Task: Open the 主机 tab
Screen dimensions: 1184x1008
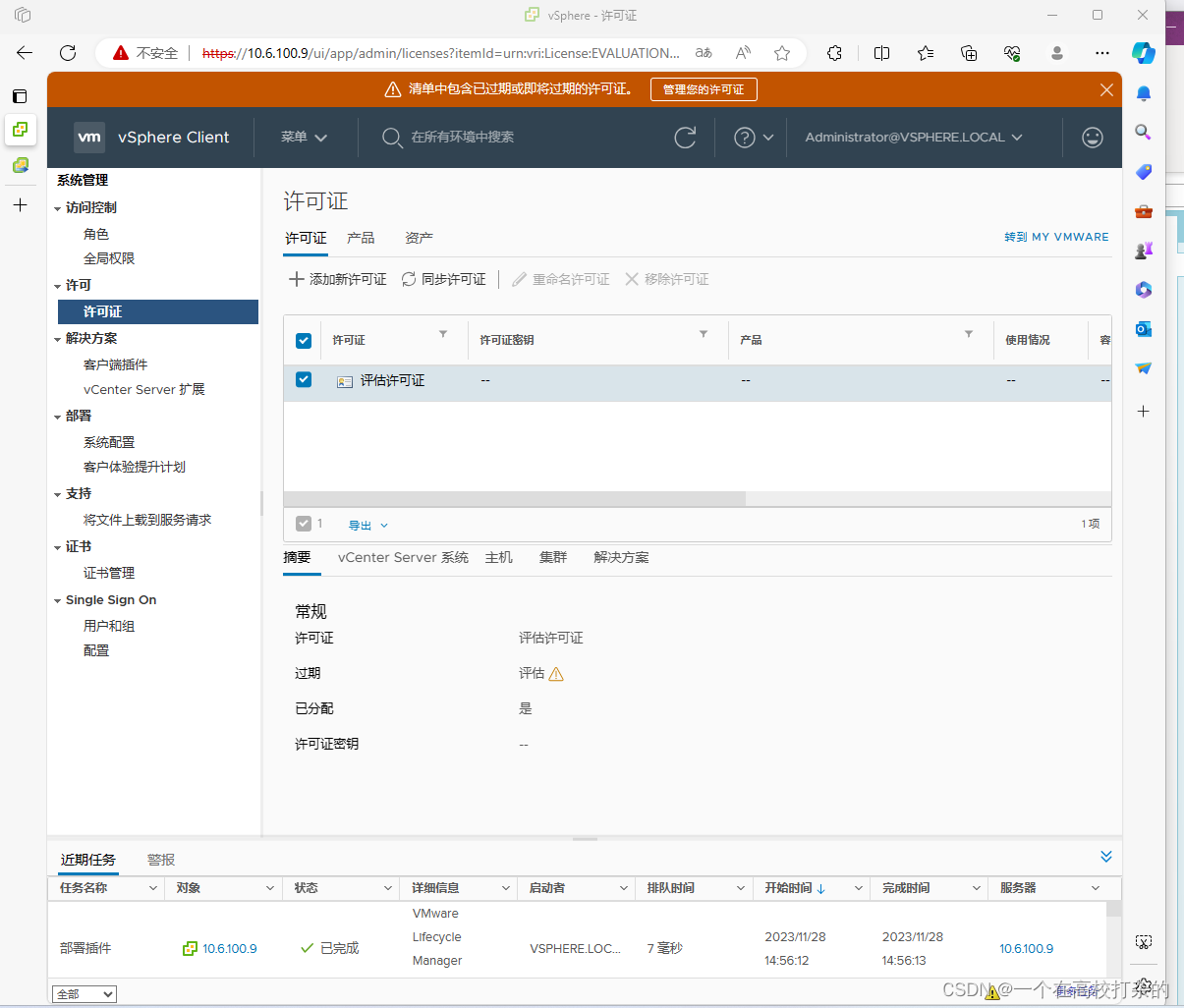Action: coord(499,557)
